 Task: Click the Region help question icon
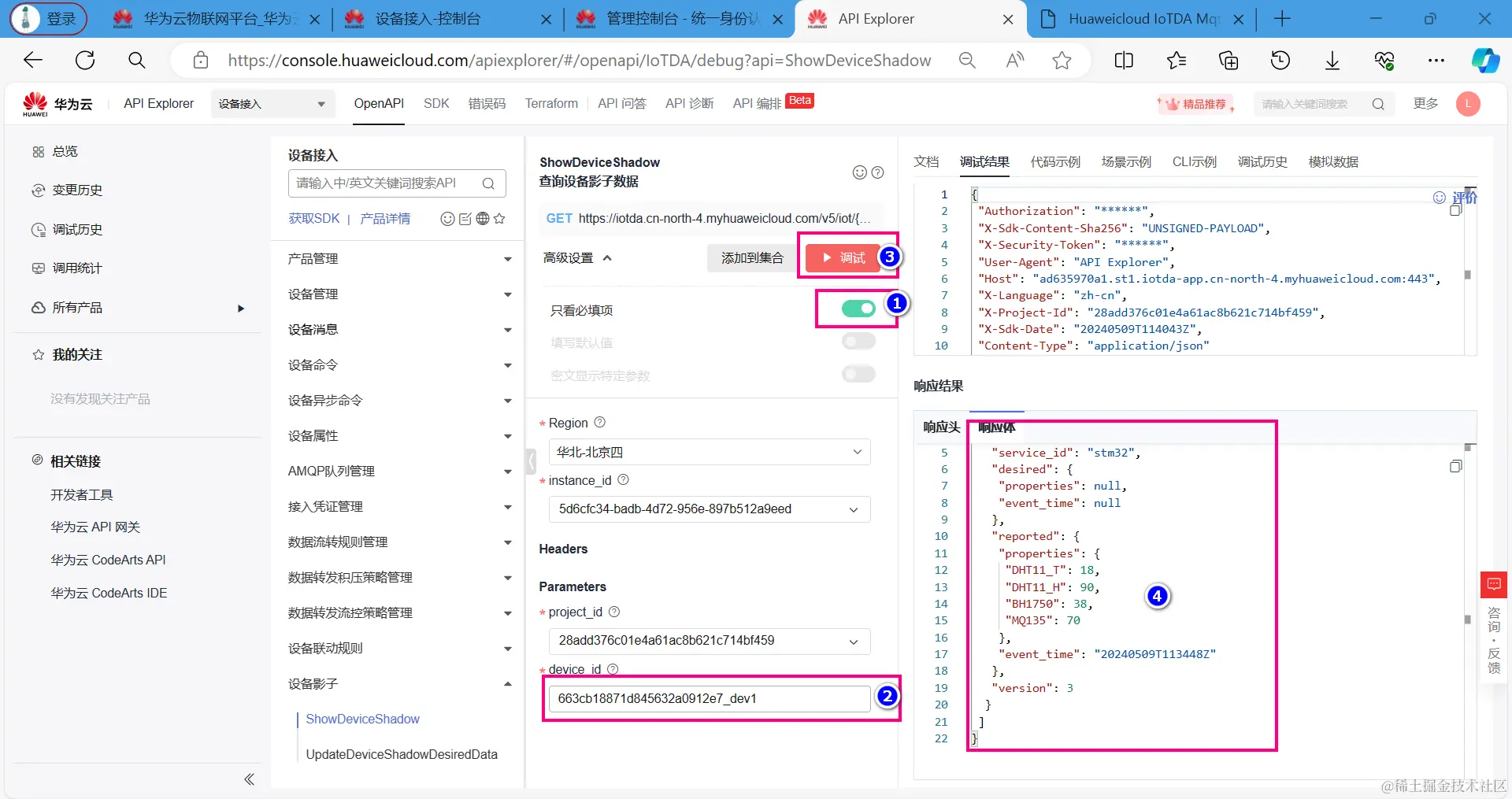point(600,423)
